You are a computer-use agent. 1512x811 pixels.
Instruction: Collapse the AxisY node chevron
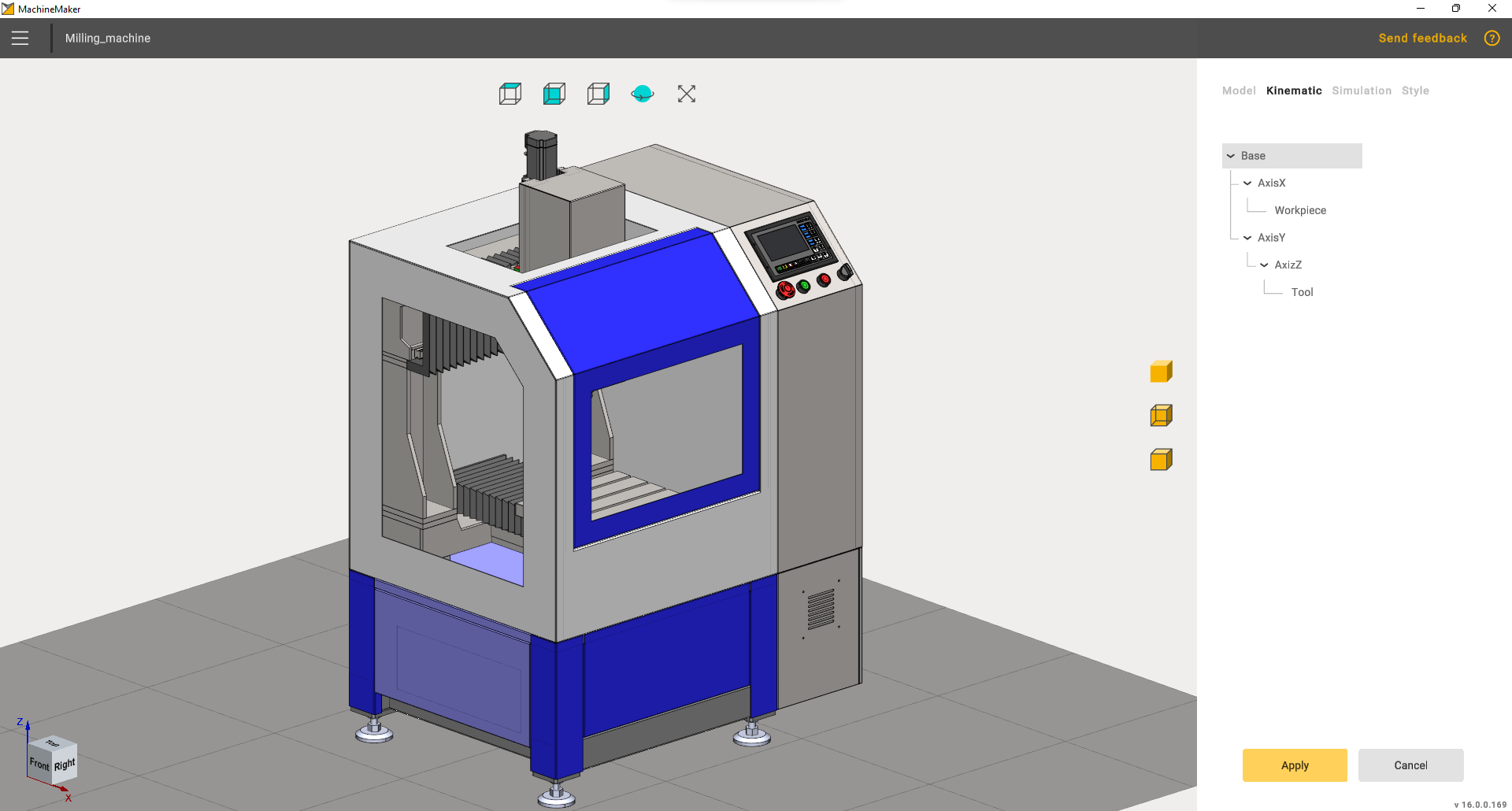1247,238
